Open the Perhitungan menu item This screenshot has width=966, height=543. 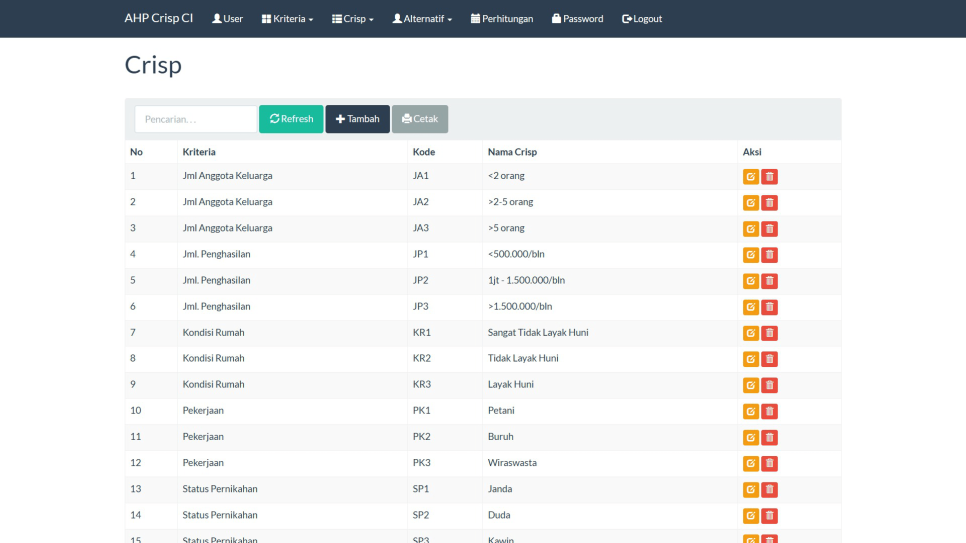[x=502, y=19]
